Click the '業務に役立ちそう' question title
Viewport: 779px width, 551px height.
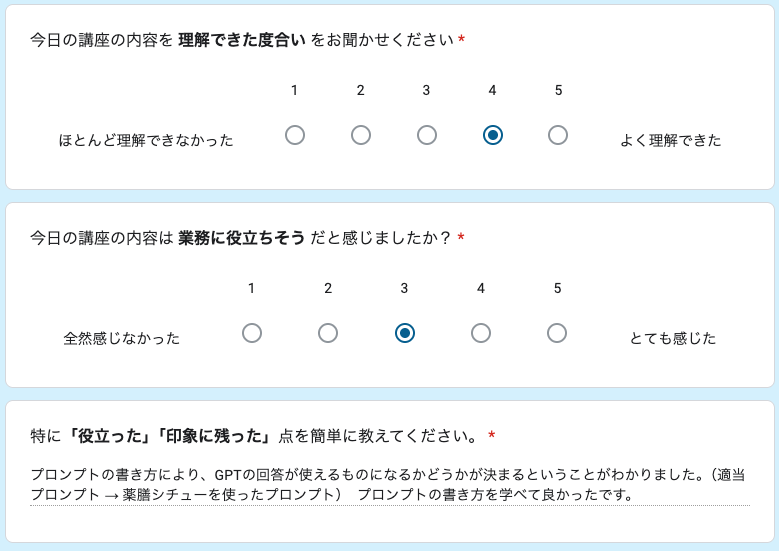240,238
